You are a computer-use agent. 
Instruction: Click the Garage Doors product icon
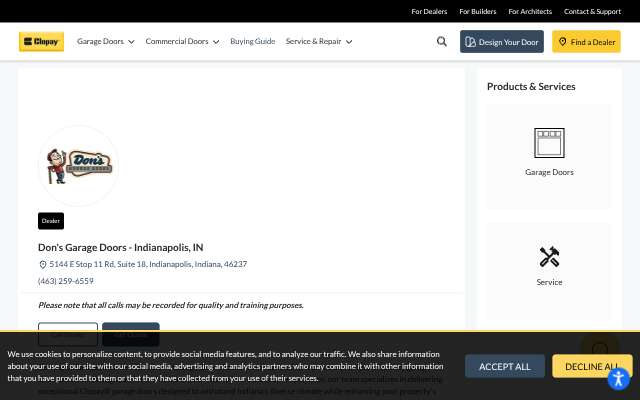pyautogui.click(x=549, y=143)
